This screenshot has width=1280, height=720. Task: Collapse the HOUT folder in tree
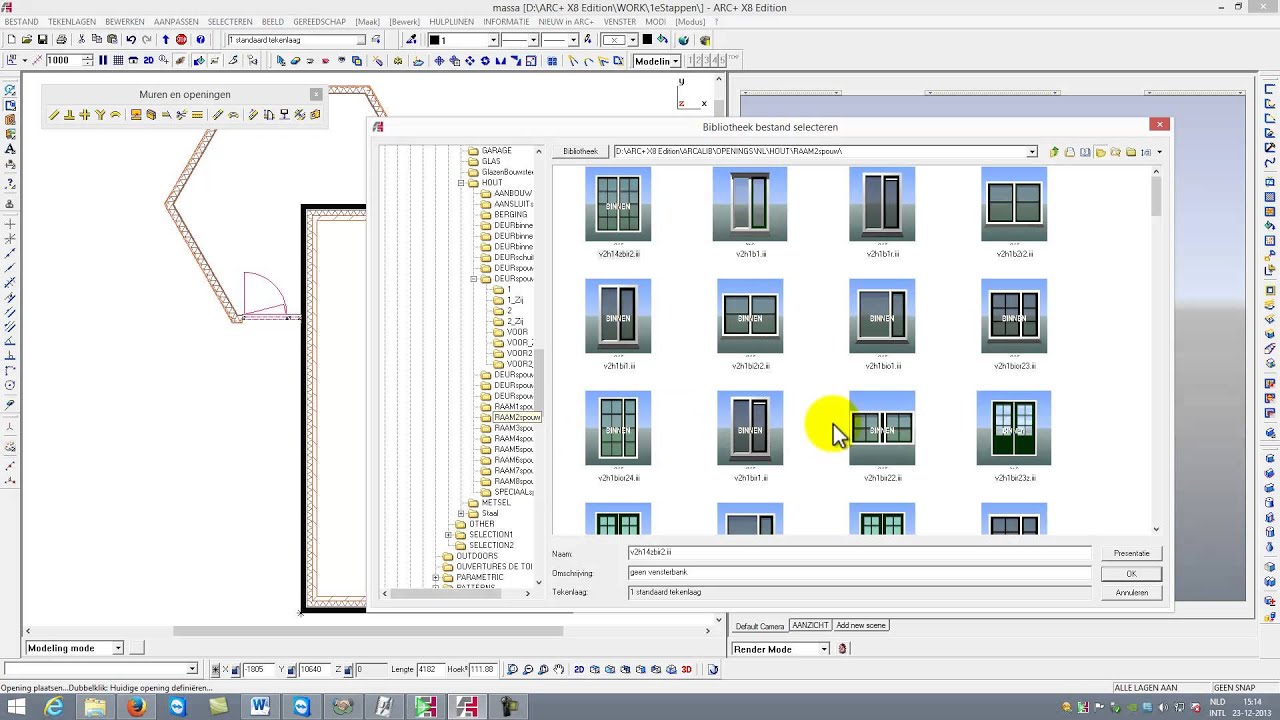pyautogui.click(x=461, y=183)
